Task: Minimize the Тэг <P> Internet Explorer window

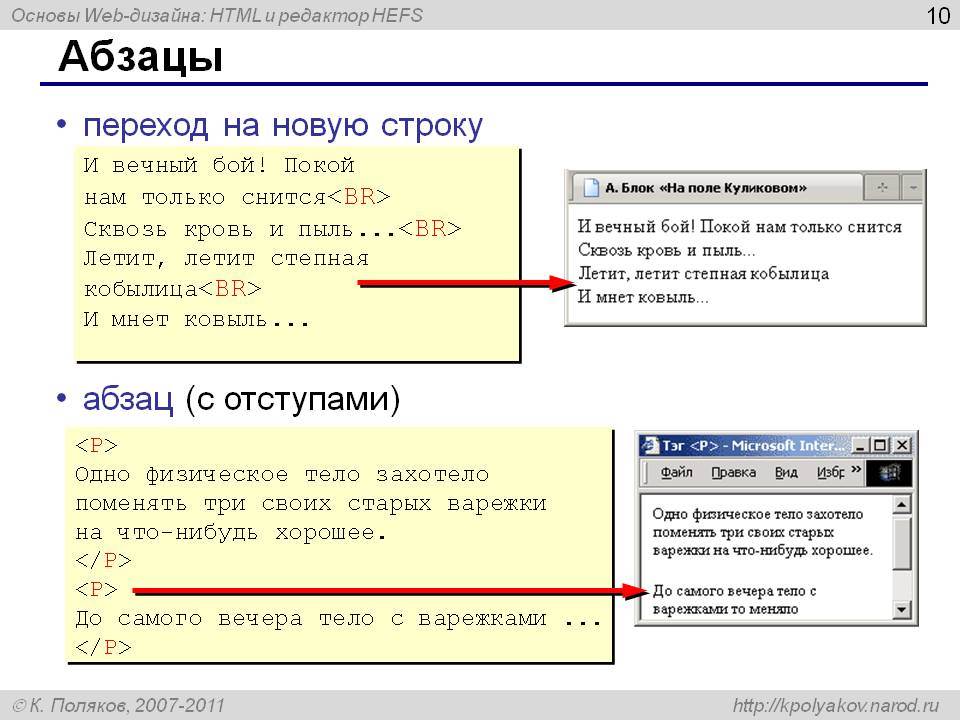Action: coord(860,445)
